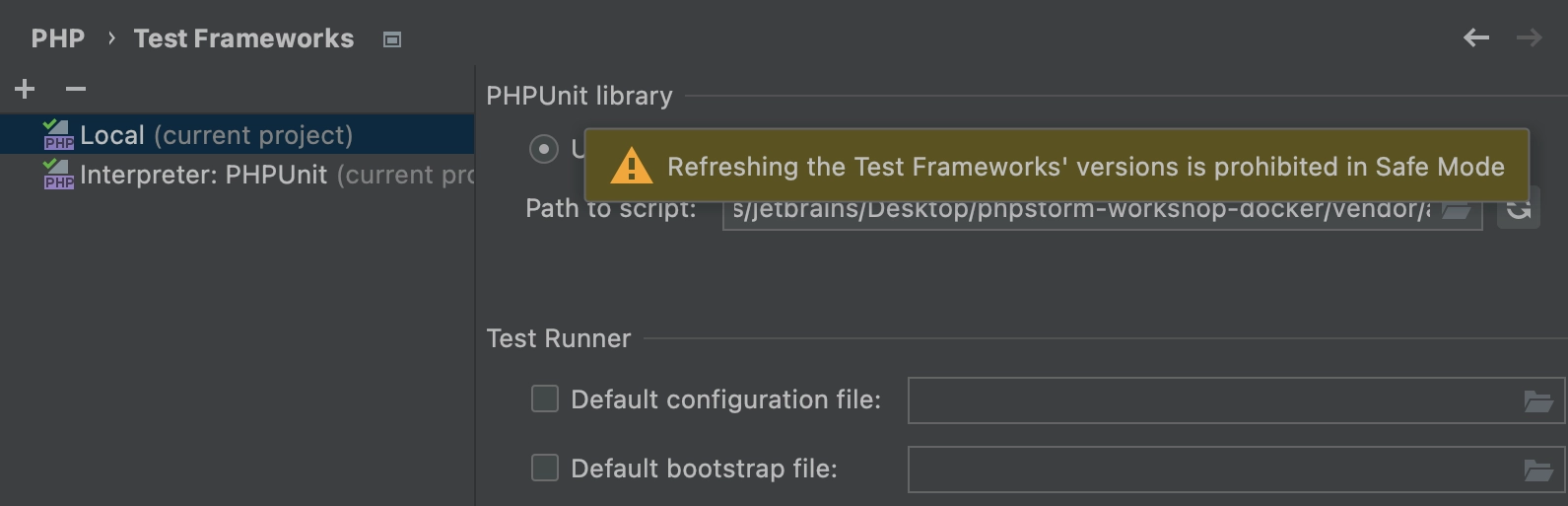
Task: Add a new test framework configuration
Action: (25, 90)
